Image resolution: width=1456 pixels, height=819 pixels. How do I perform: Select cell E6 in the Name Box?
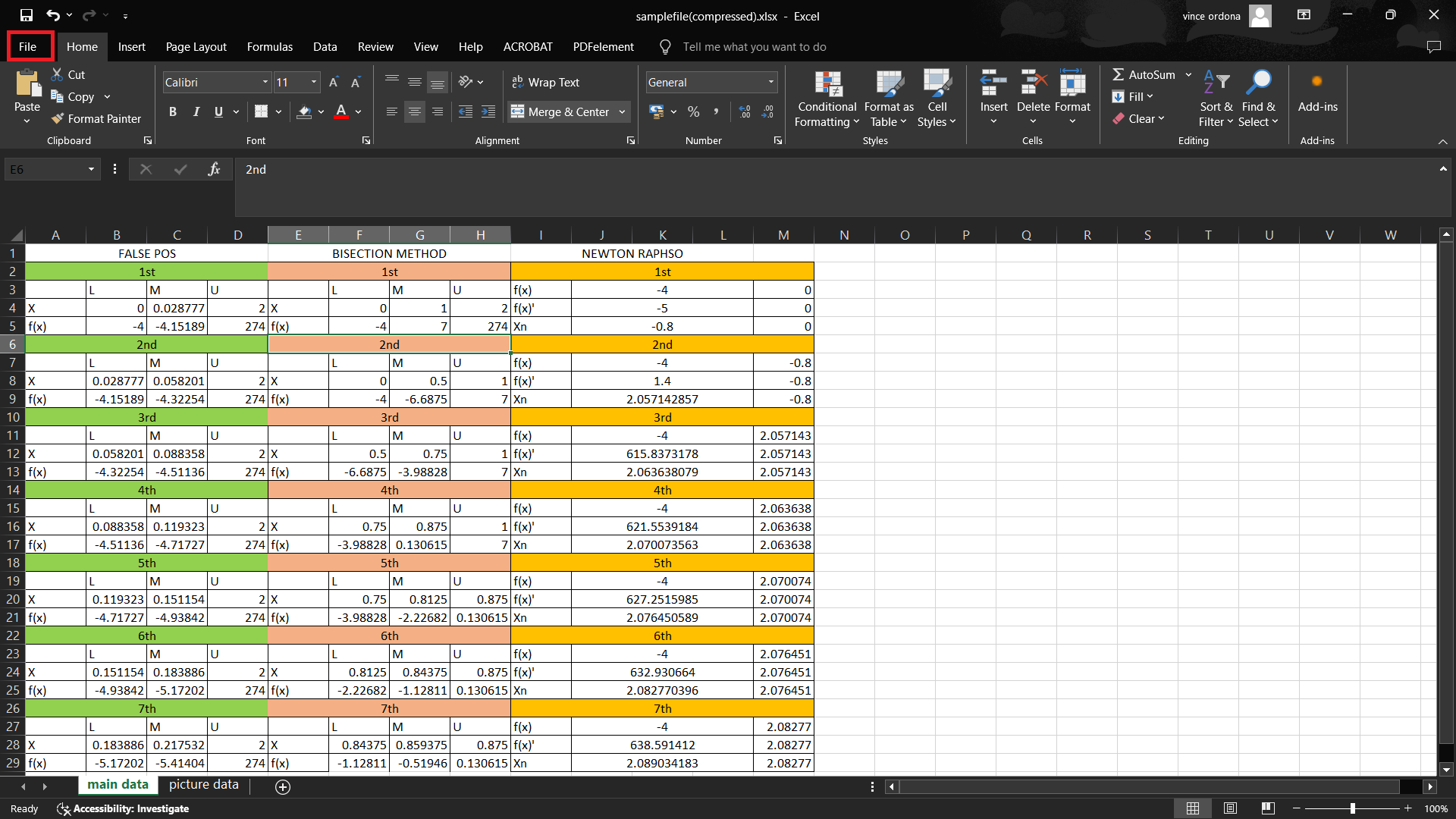pos(45,169)
